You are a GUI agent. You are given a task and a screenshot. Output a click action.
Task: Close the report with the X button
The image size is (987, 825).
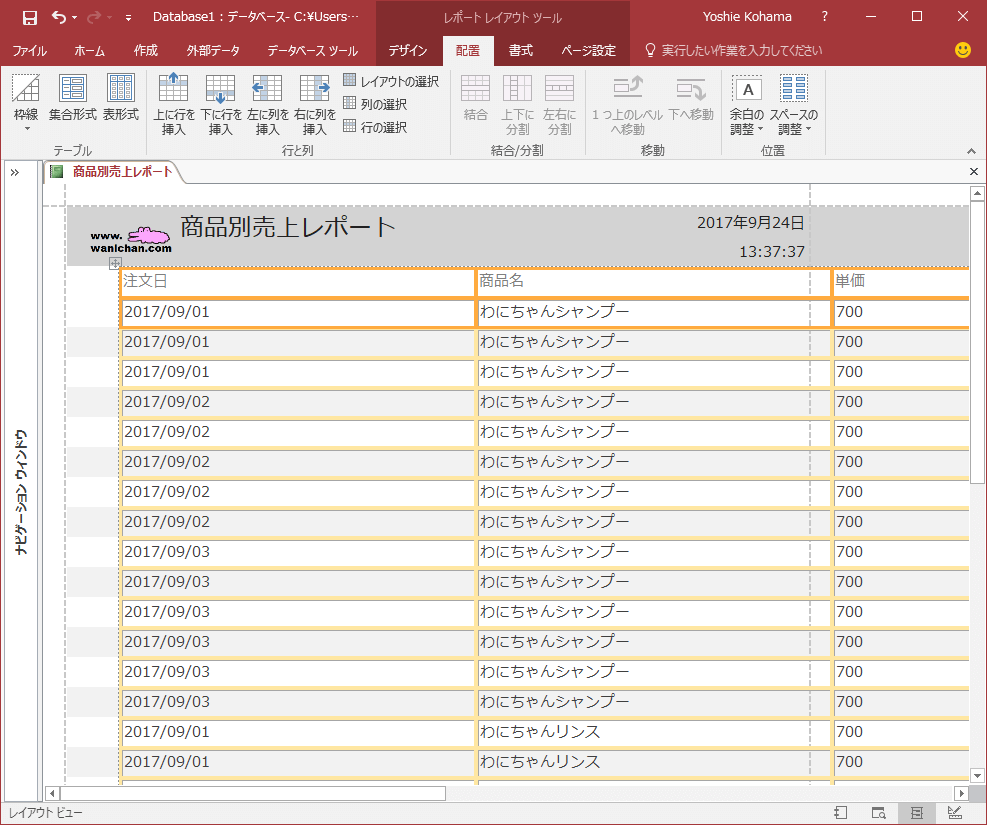[974, 171]
